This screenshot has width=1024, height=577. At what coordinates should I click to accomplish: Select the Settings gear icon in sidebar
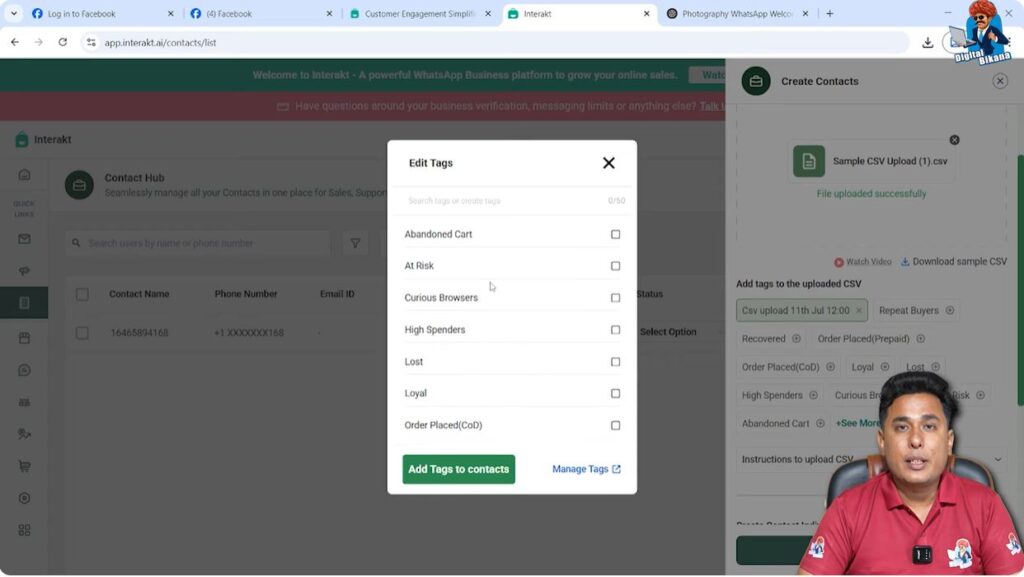coord(25,498)
